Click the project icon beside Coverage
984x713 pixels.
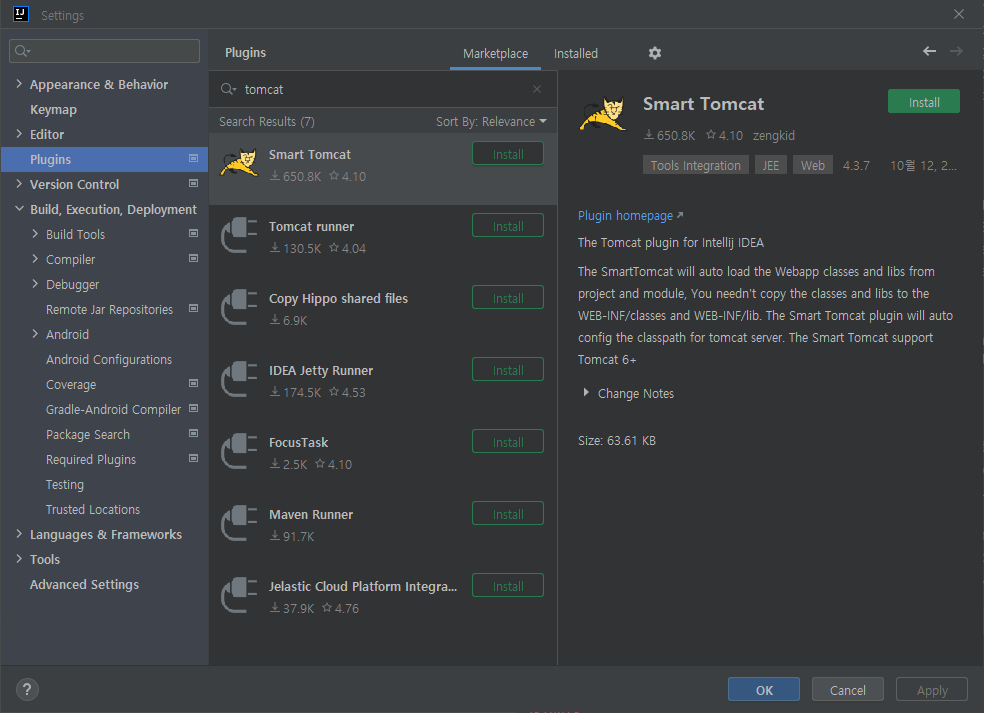(x=193, y=383)
